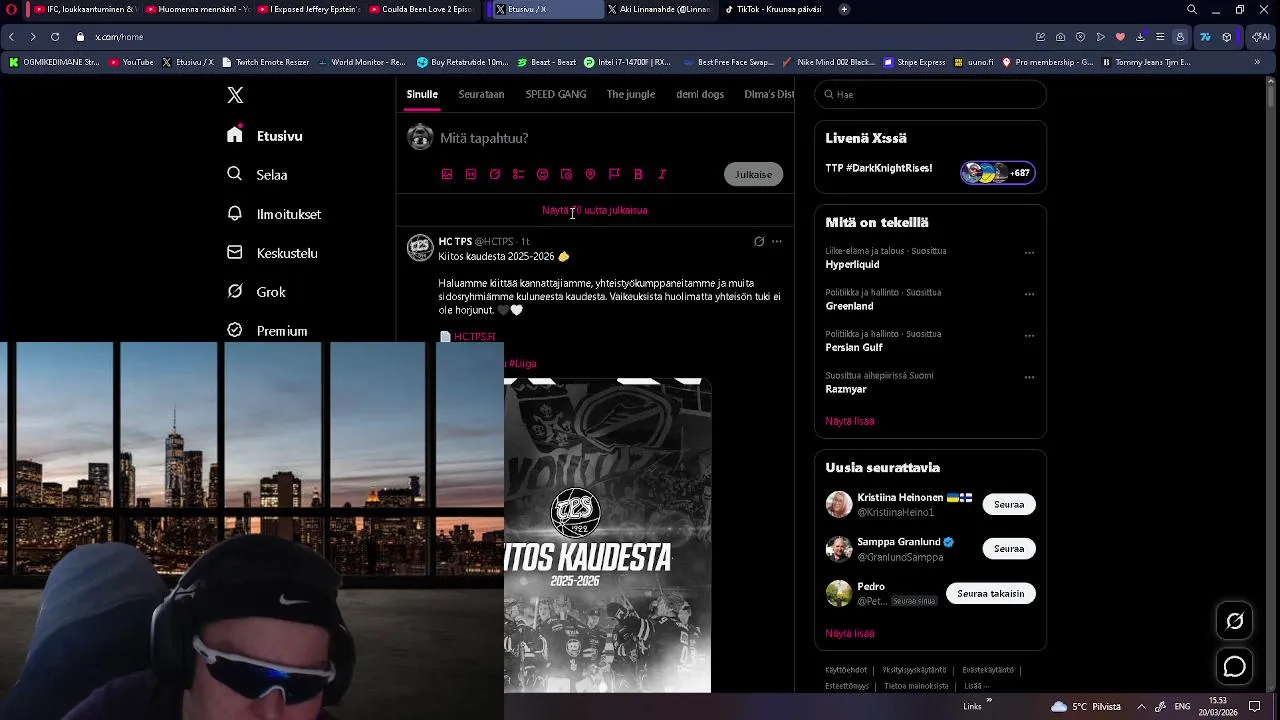Add an image to the post

[x=447, y=174]
